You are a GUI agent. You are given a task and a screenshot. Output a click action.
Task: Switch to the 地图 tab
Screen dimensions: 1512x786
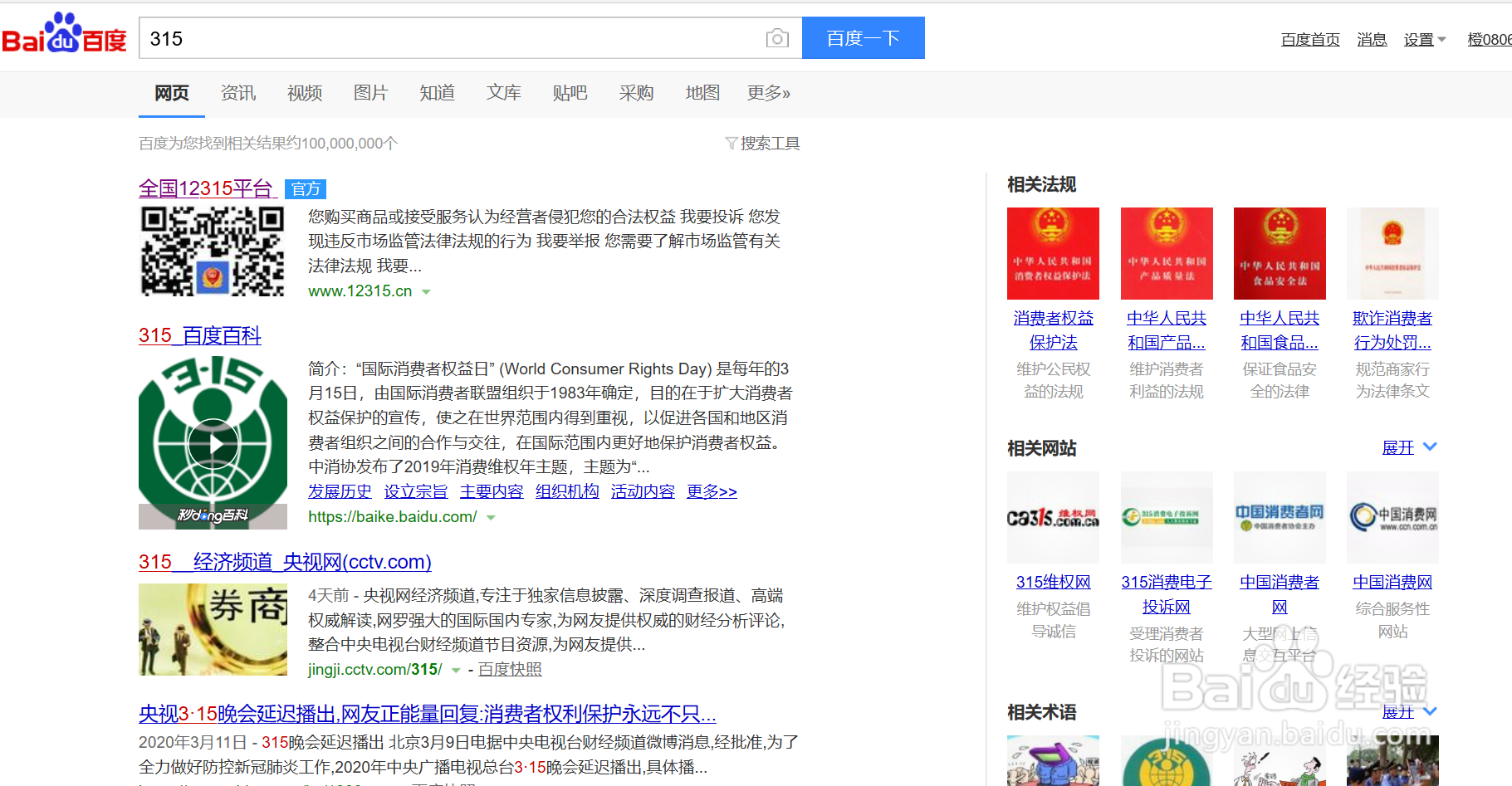point(702,93)
